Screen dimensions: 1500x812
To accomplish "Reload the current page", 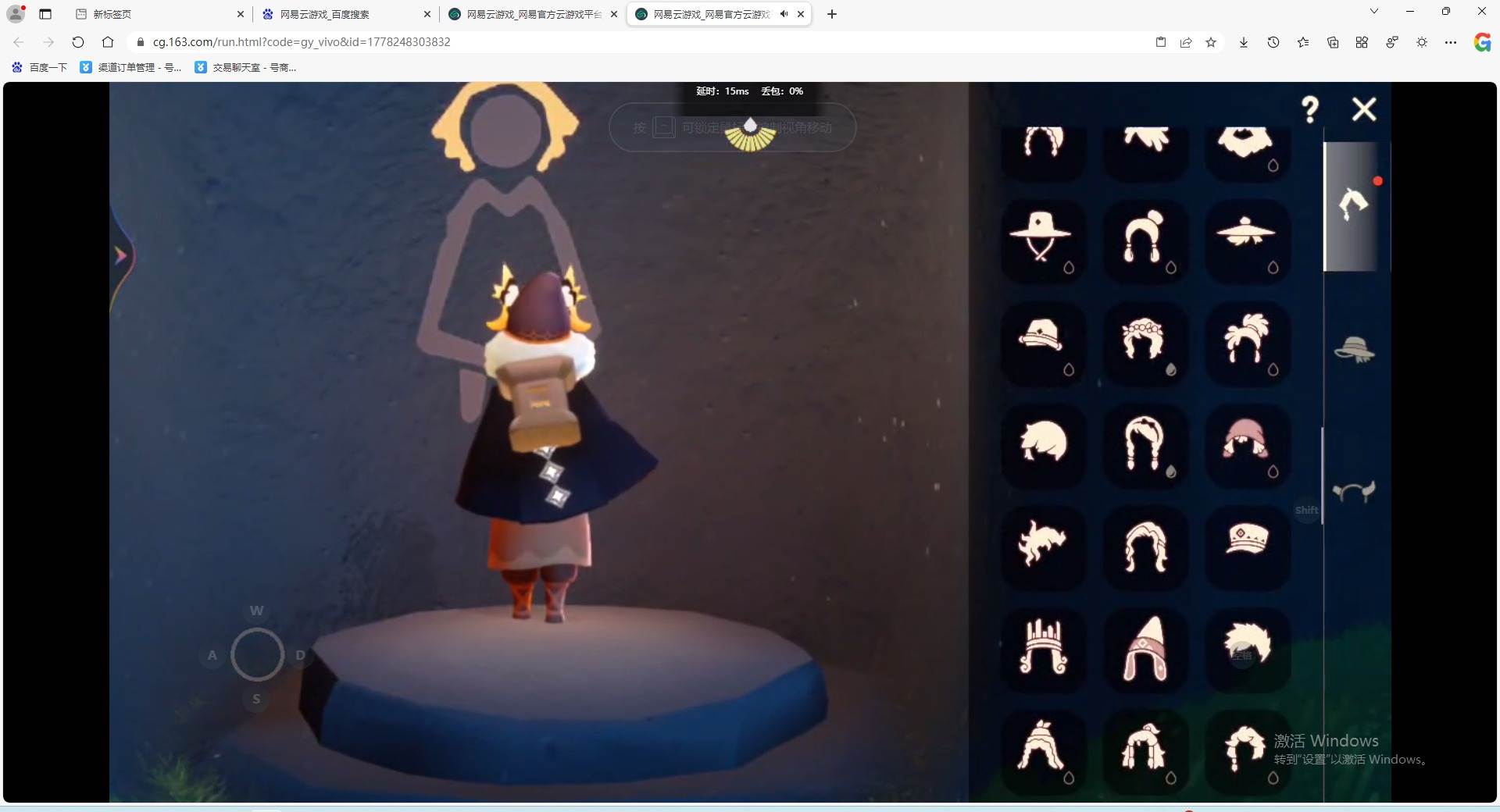I will click(x=78, y=42).
